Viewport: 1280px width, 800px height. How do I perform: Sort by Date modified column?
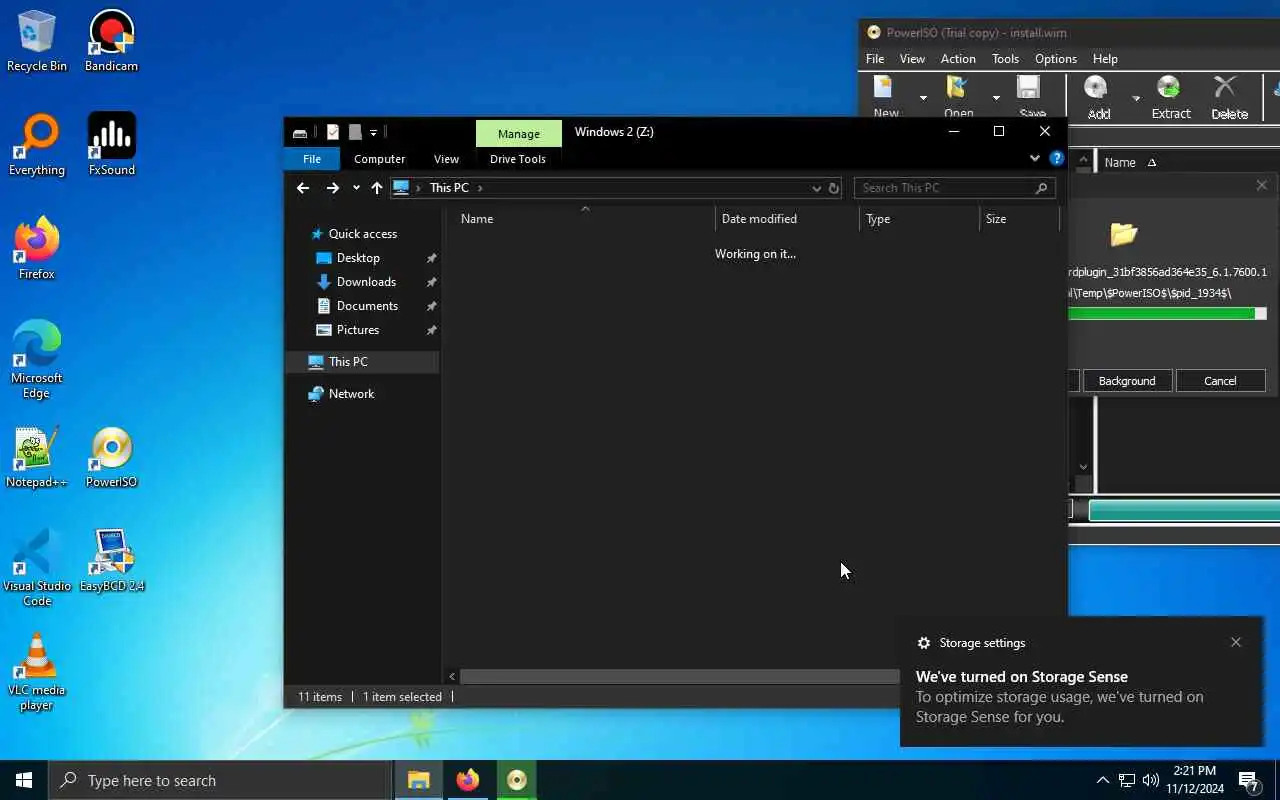click(x=788, y=219)
